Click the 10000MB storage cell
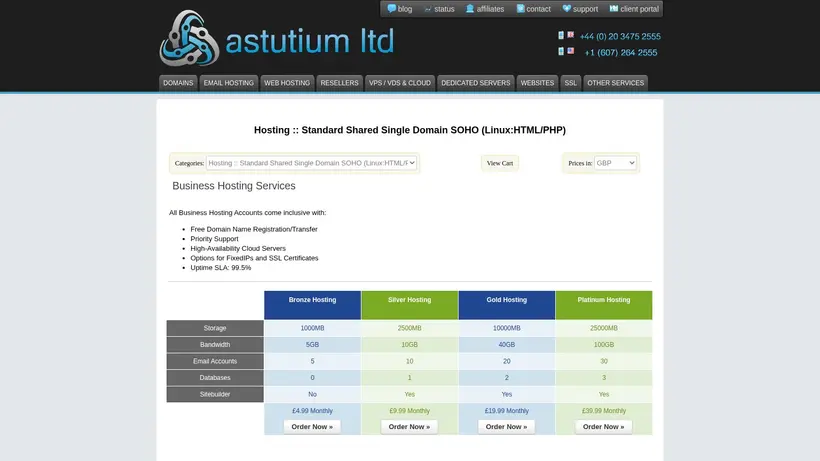The width and height of the screenshot is (820, 461). pos(507,328)
